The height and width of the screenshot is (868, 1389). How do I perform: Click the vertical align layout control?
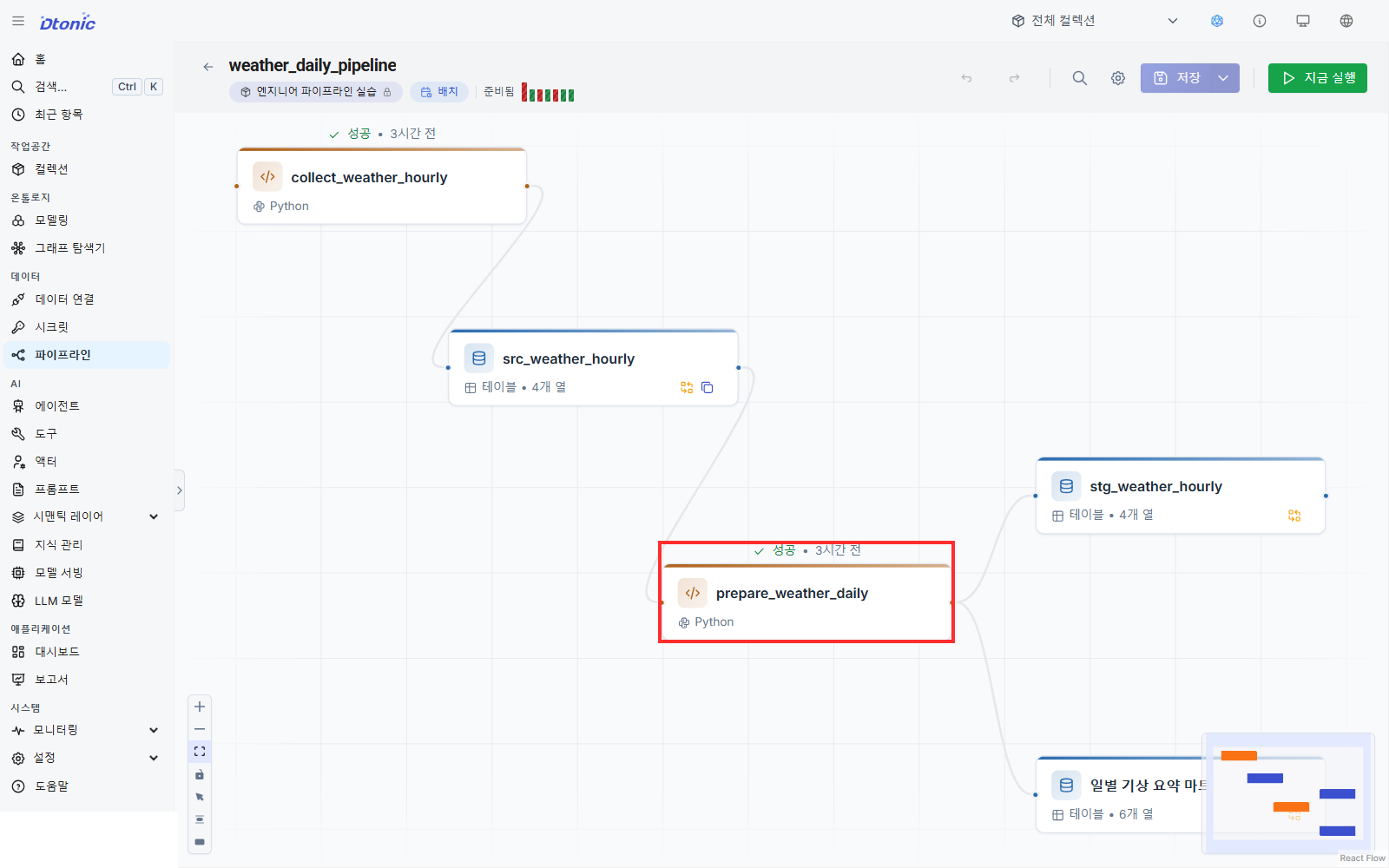200,819
